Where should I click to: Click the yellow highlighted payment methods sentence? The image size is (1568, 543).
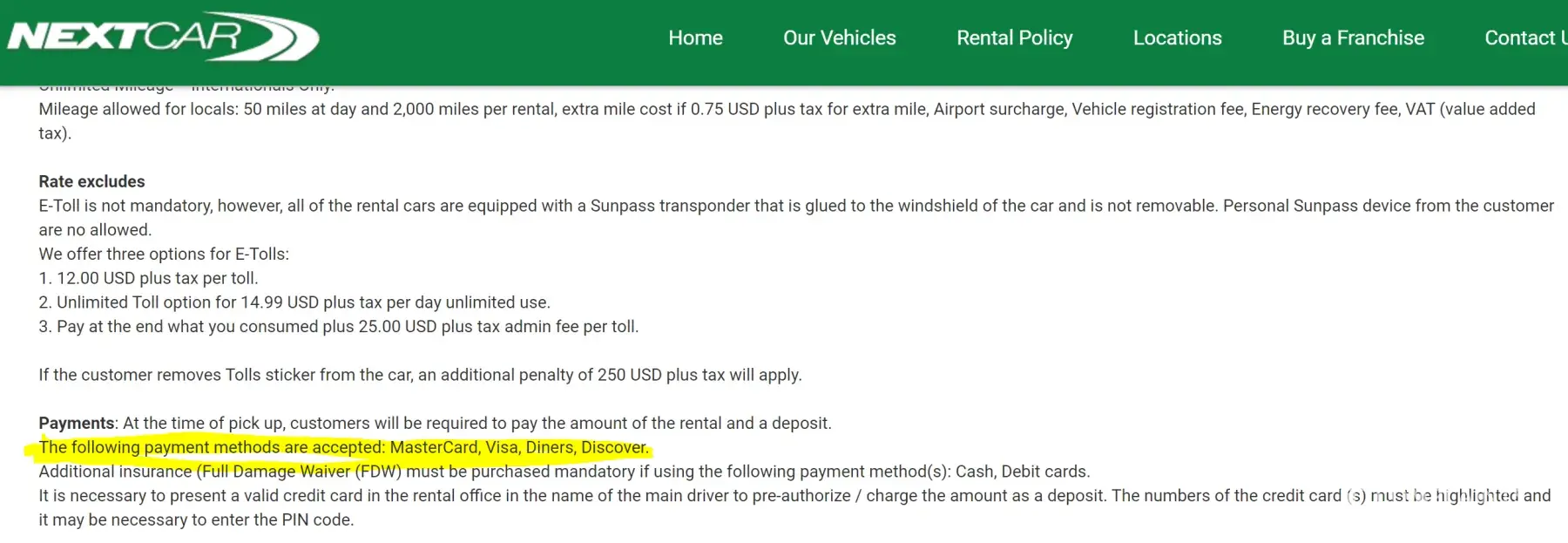[x=343, y=447]
